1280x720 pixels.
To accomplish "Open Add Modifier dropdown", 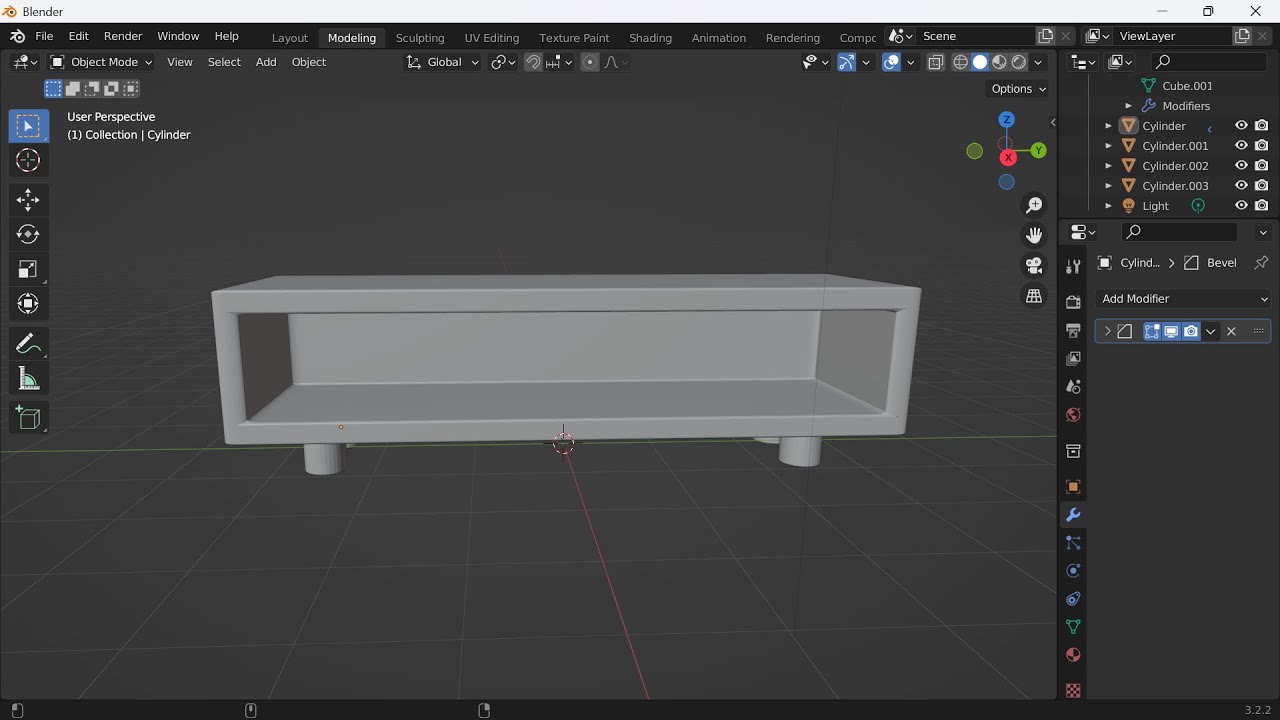I will pyautogui.click(x=1184, y=299).
